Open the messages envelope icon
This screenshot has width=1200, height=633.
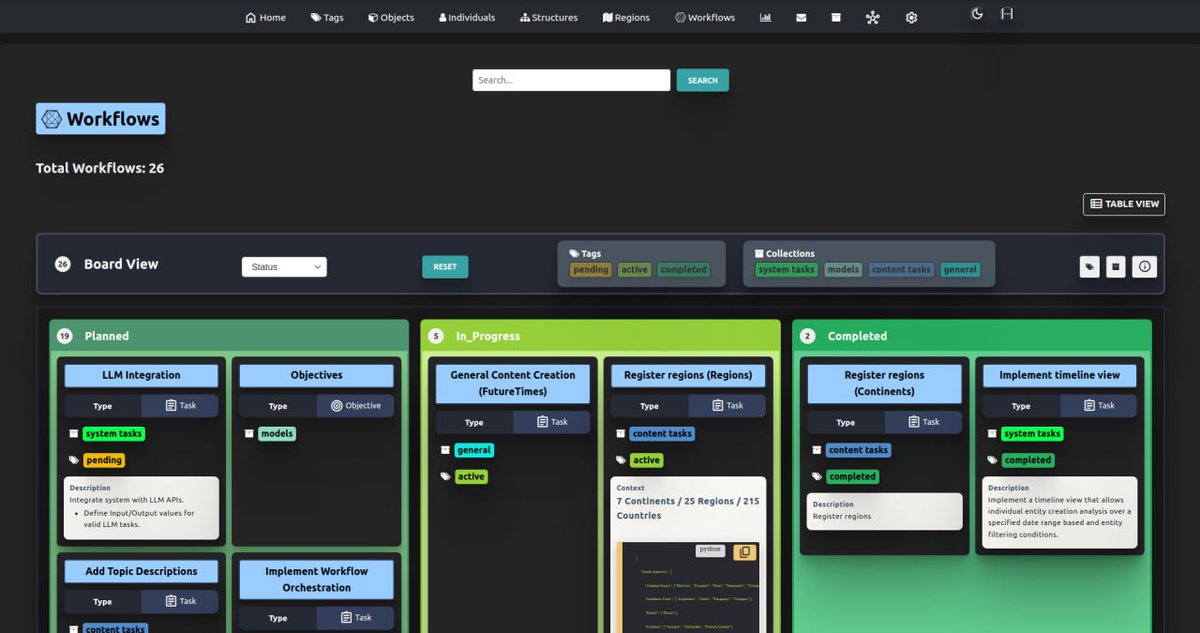800,17
